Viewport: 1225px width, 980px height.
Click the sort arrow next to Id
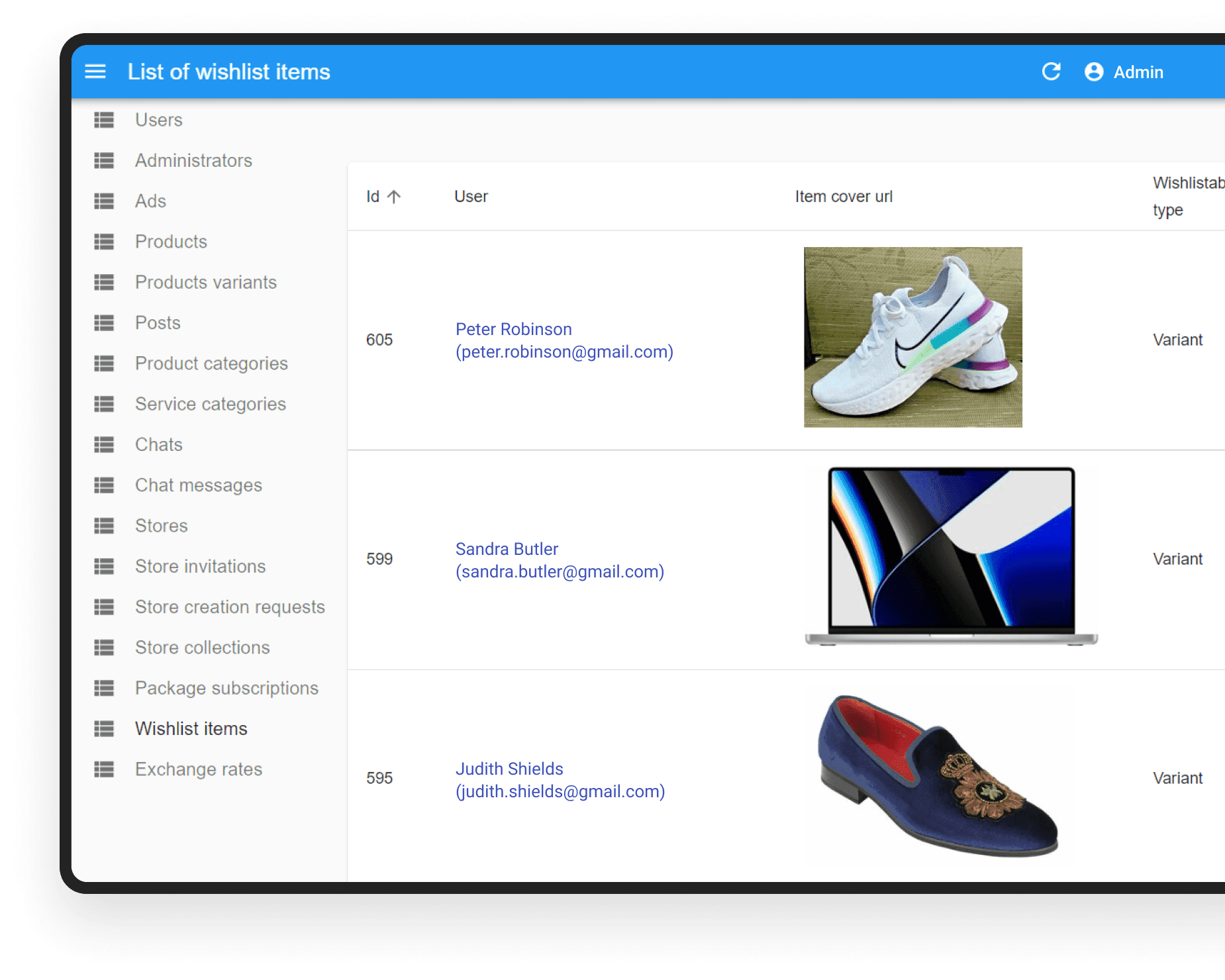point(394,197)
